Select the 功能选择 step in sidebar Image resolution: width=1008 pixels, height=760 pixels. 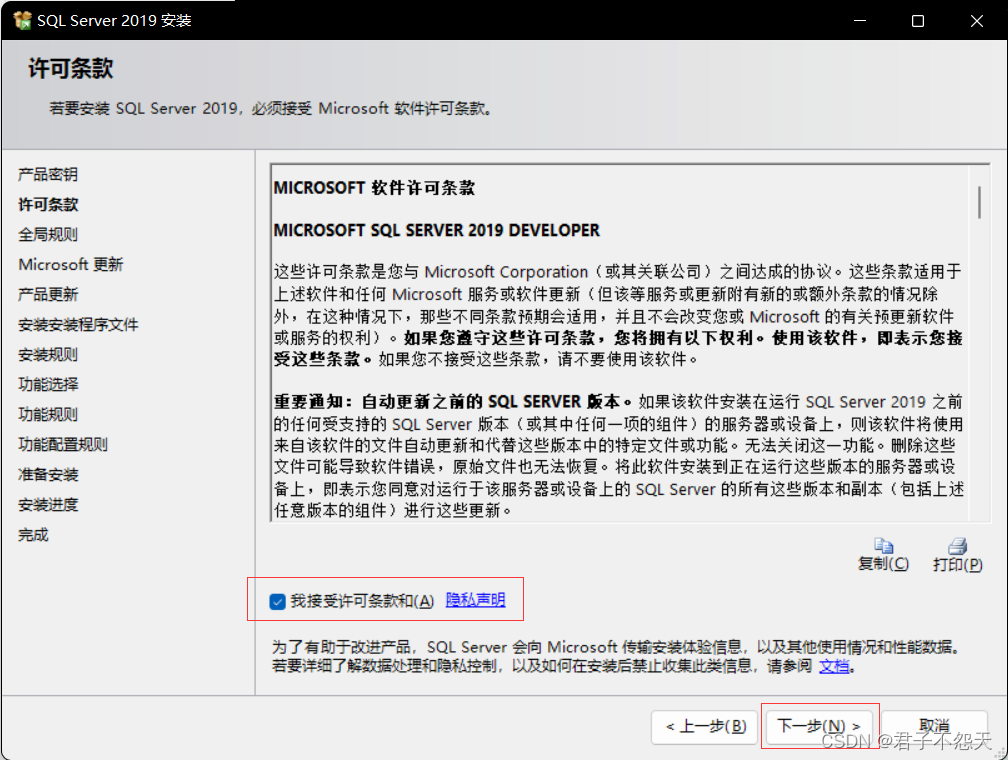pyautogui.click(x=48, y=385)
